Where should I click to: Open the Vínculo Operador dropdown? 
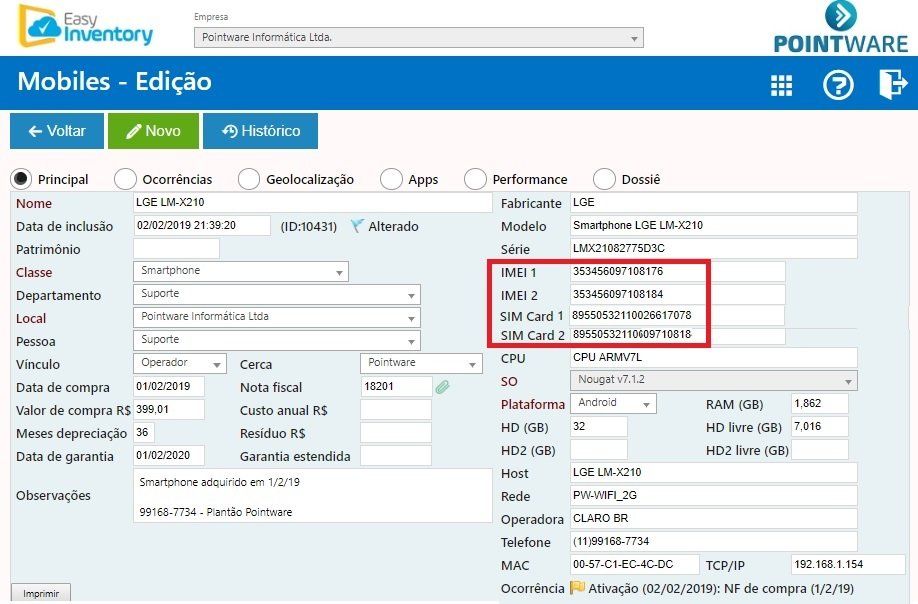click(x=180, y=363)
